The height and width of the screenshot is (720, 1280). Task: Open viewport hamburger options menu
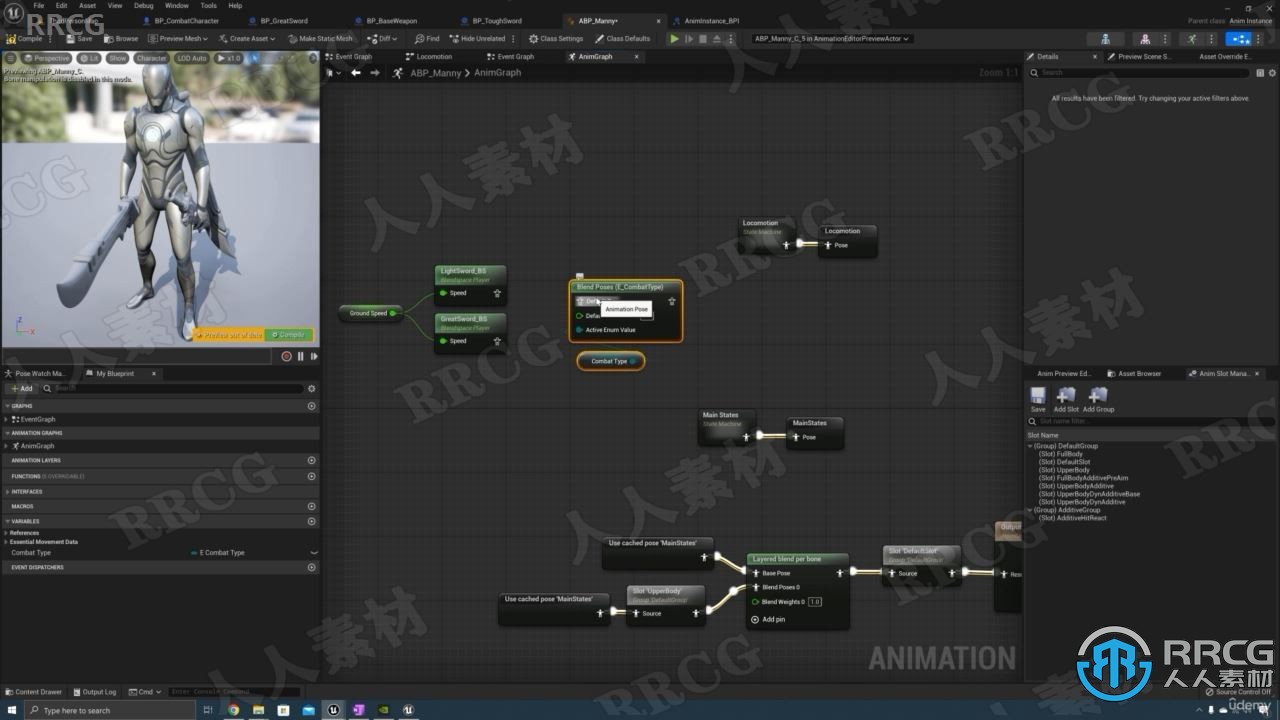[12, 58]
